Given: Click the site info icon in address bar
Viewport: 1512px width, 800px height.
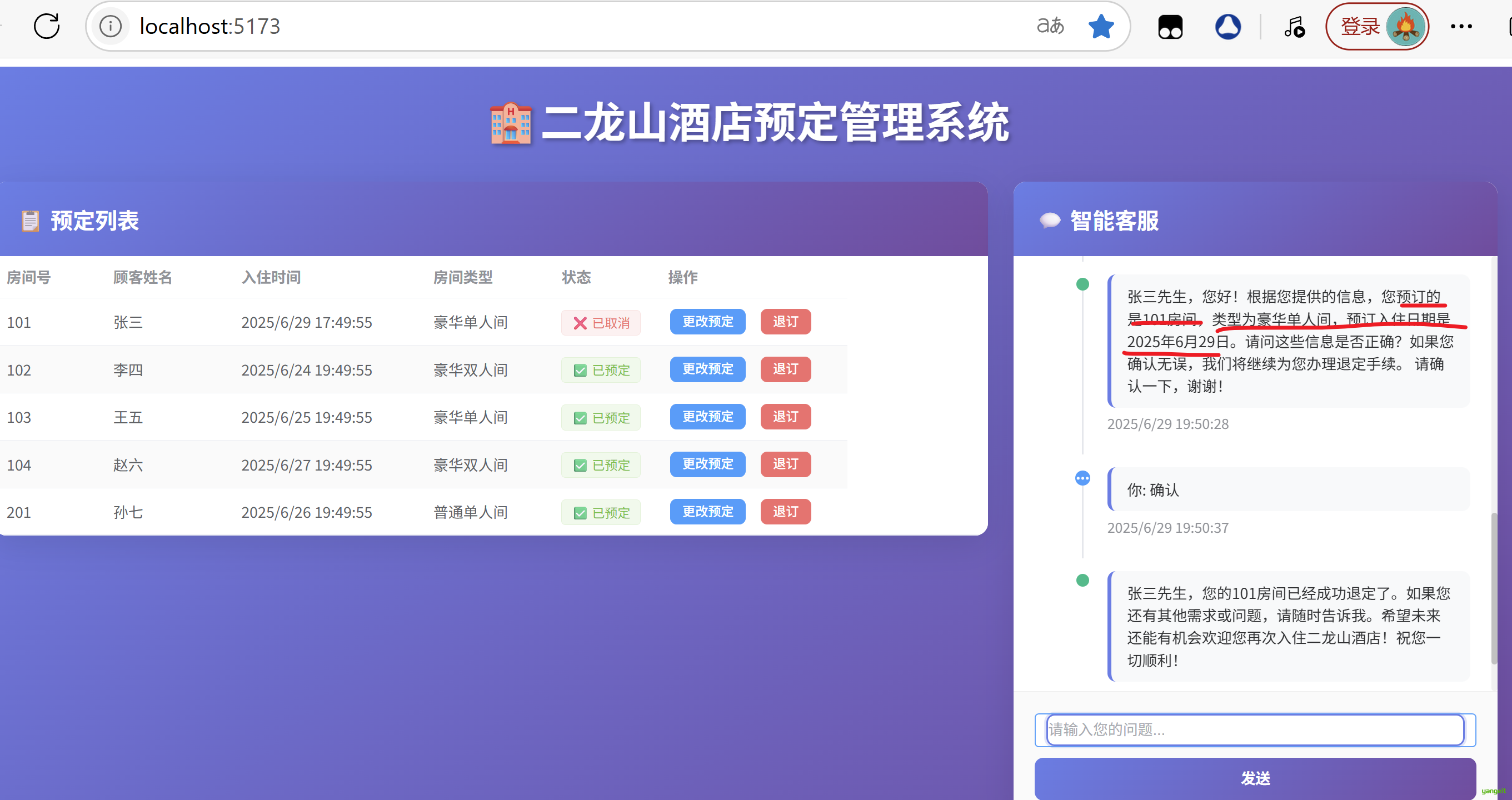Looking at the screenshot, I should pyautogui.click(x=111, y=27).
